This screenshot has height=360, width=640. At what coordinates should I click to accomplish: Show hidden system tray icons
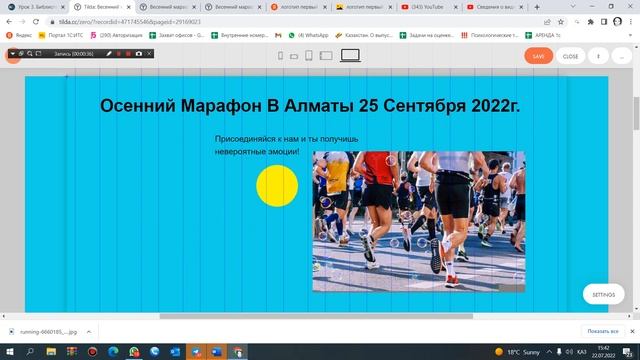coord(549,351)
